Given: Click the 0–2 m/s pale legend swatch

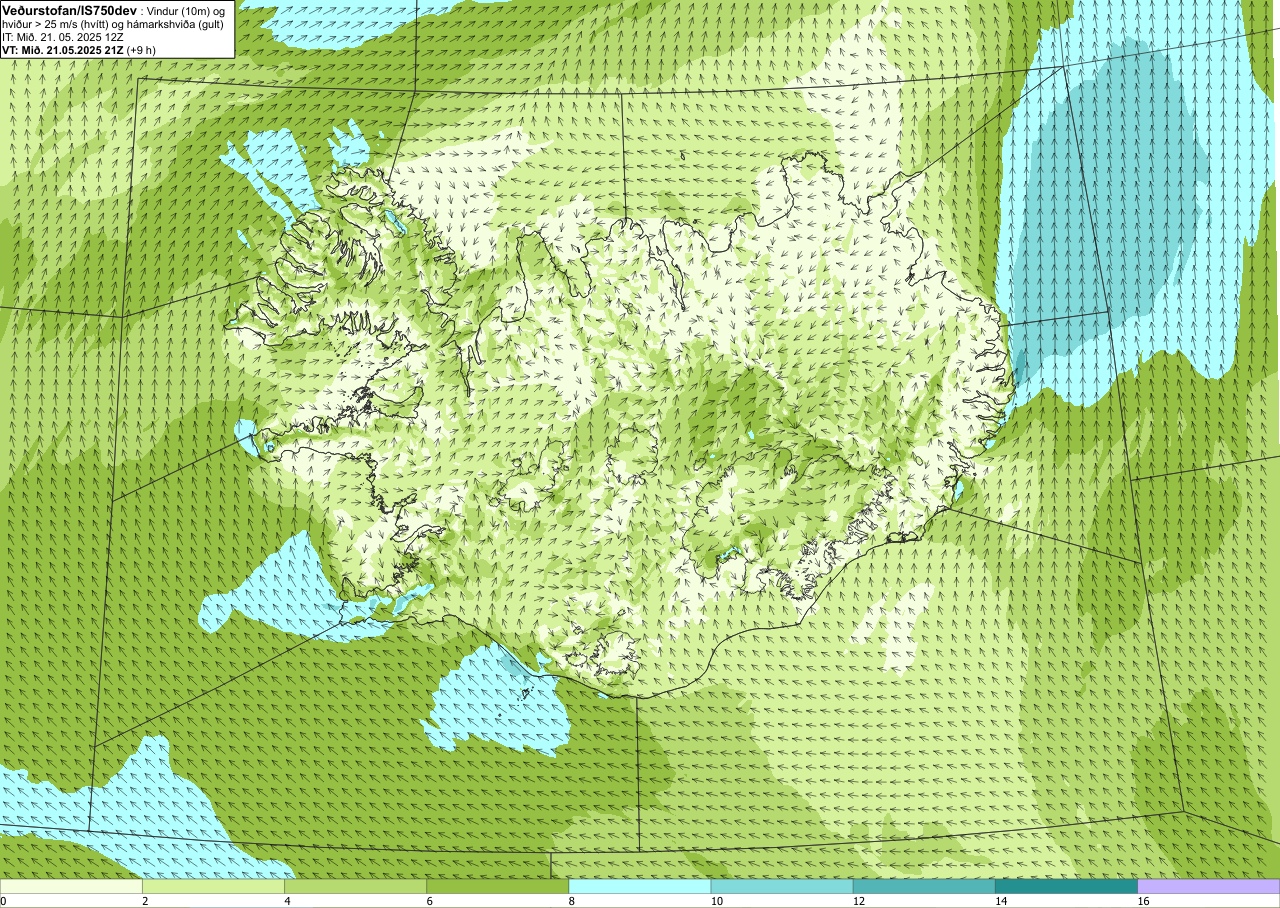Looking at the screenshot, I should (x=71, y=886).
